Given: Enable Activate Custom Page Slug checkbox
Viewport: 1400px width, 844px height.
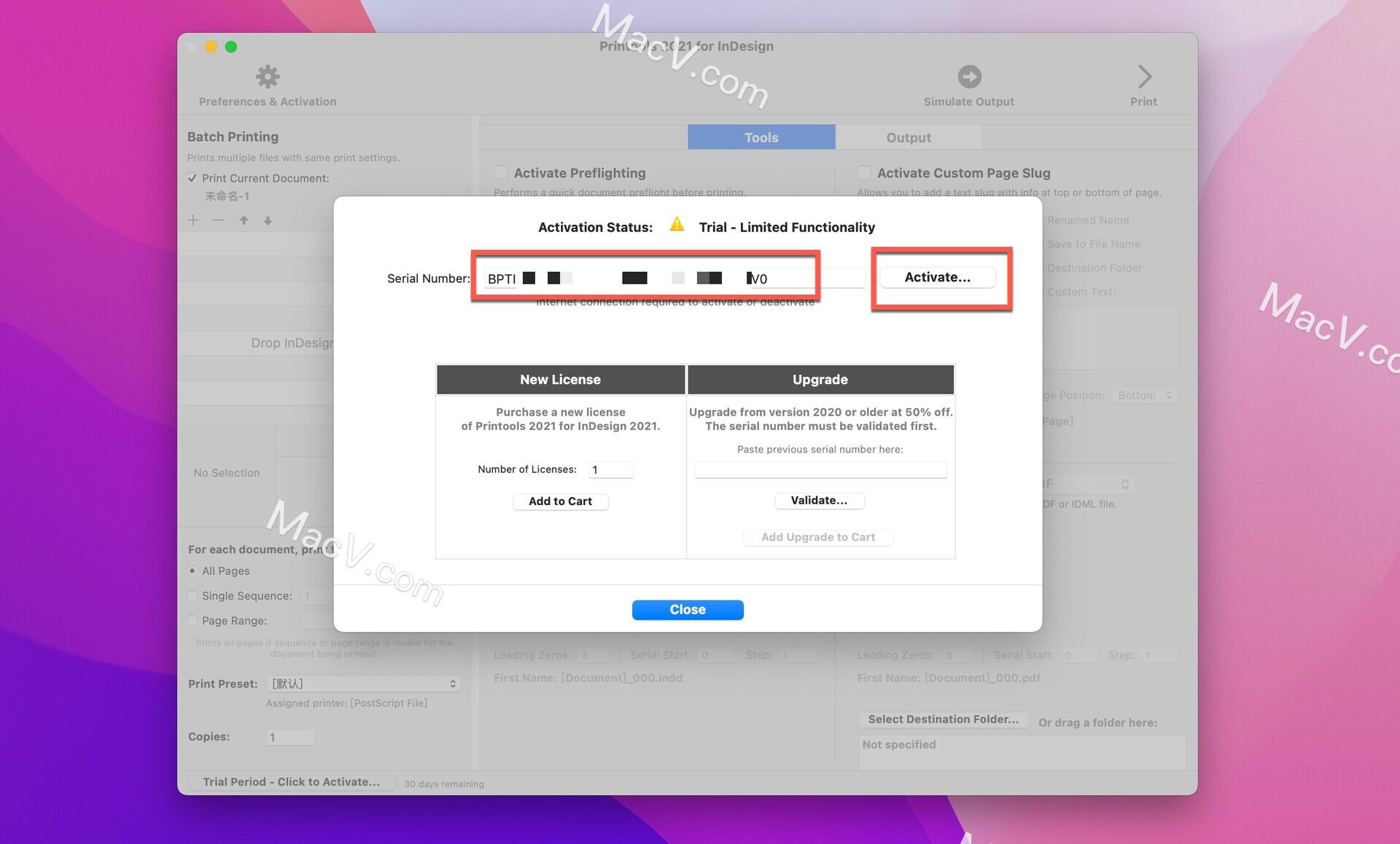Looking at the screenshot, I should tap(863, 172).
